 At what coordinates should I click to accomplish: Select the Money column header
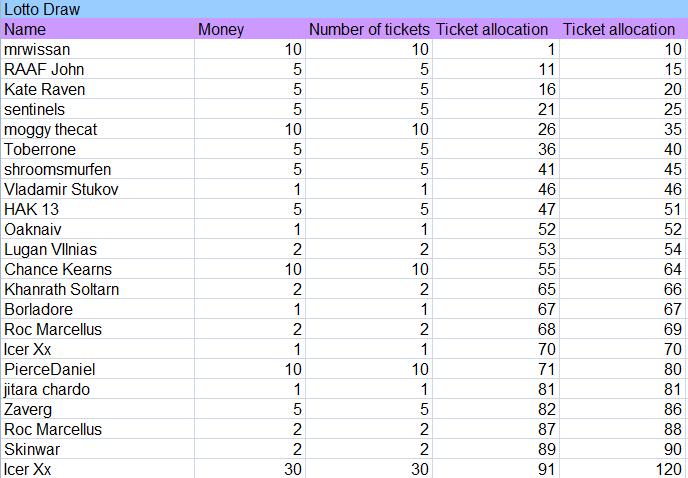click(221, 30)
